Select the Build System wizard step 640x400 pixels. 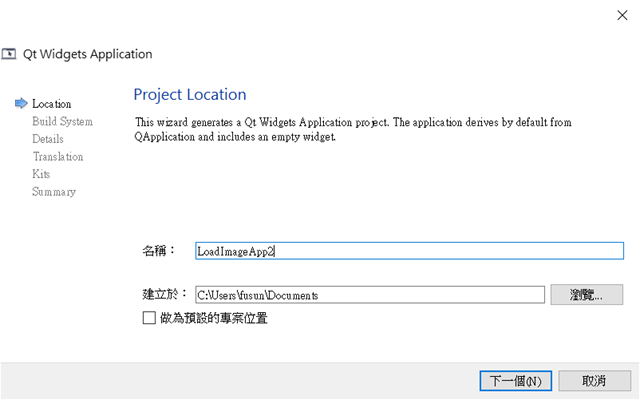(x=62, y=122)
